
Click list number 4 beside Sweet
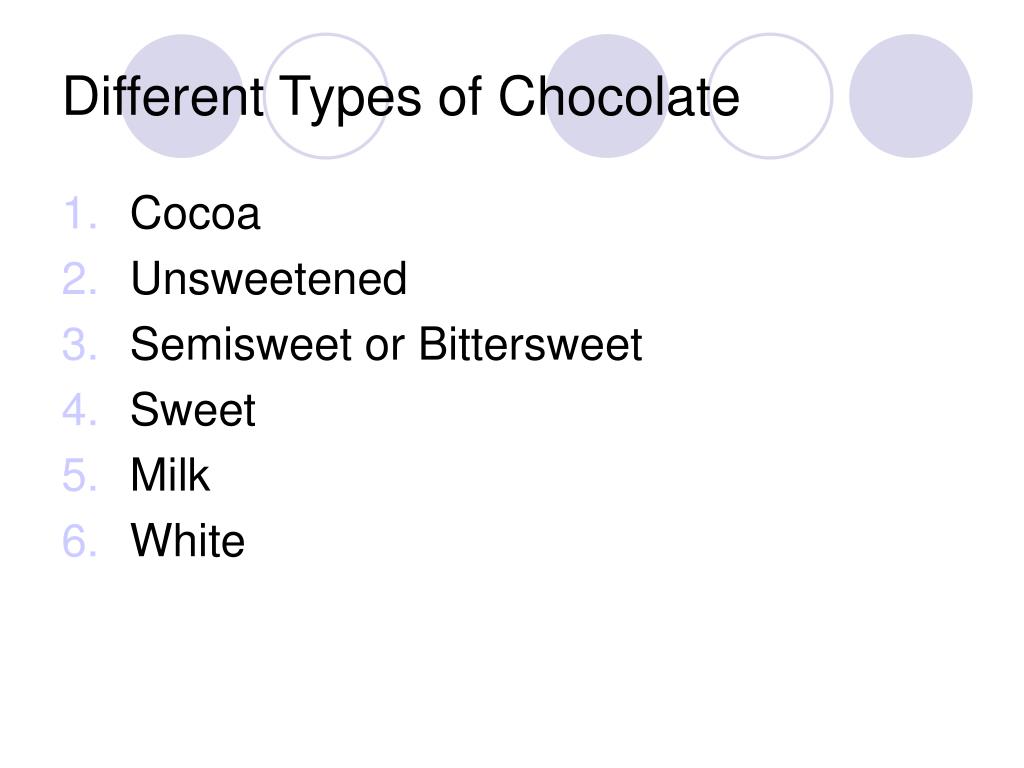click(x=80, y=409)
